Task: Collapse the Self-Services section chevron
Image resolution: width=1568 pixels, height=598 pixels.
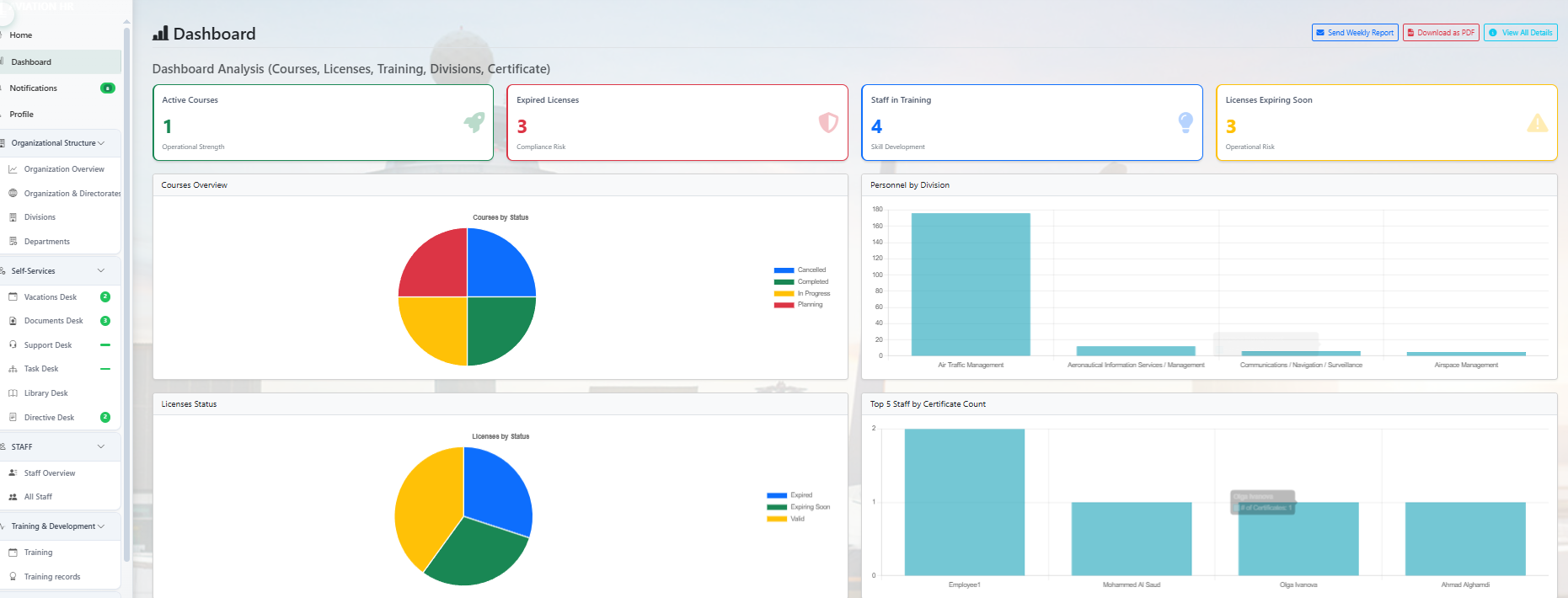Action: (101, 271)
